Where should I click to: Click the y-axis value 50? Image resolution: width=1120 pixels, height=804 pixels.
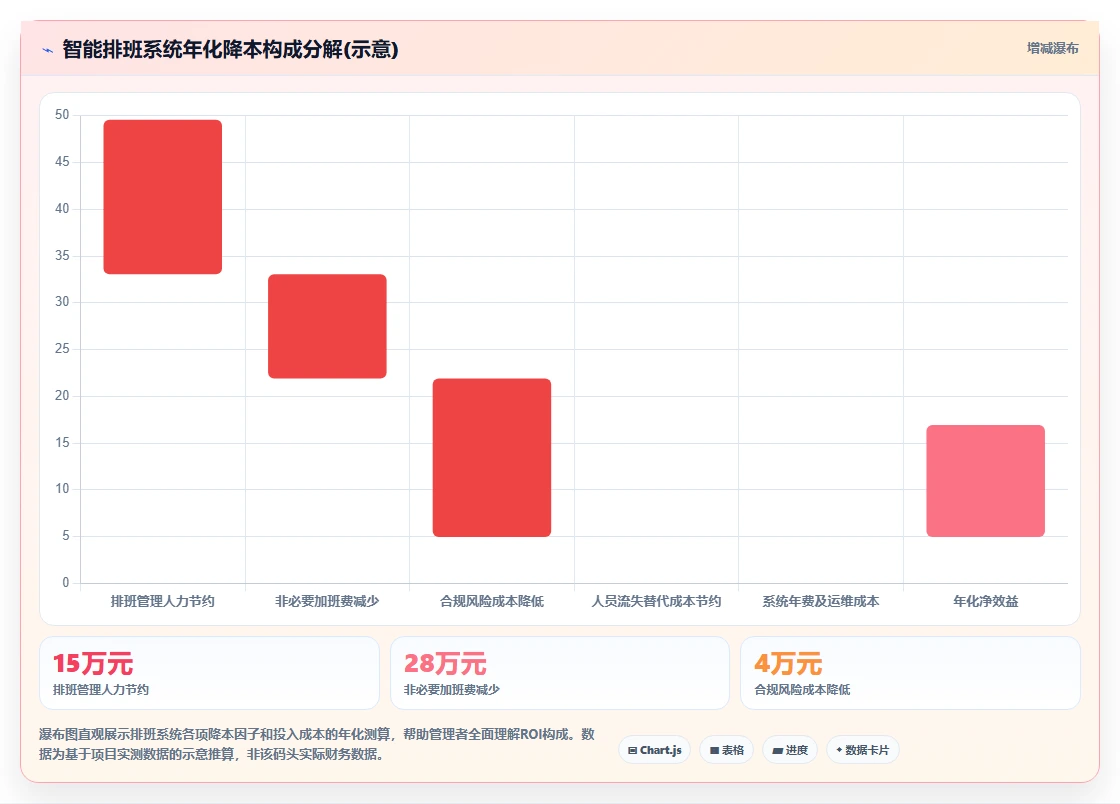(62, 115)
